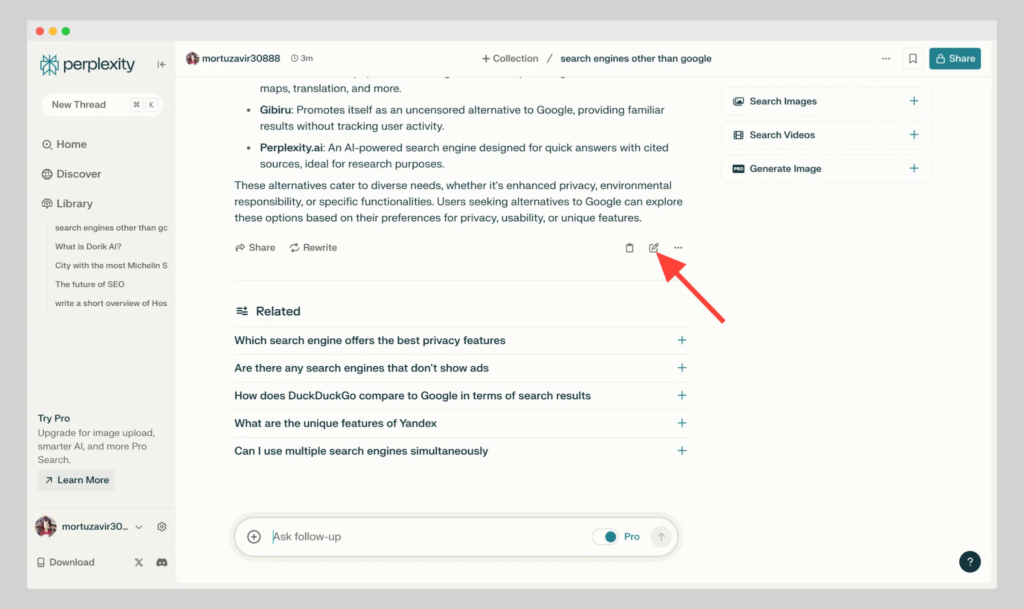Open account settings gear icon
The image size is (1024, 609).
[x=162, y=527]
